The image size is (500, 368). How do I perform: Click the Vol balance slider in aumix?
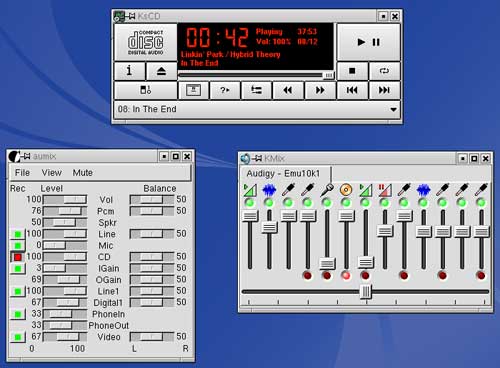pos(152,200)
